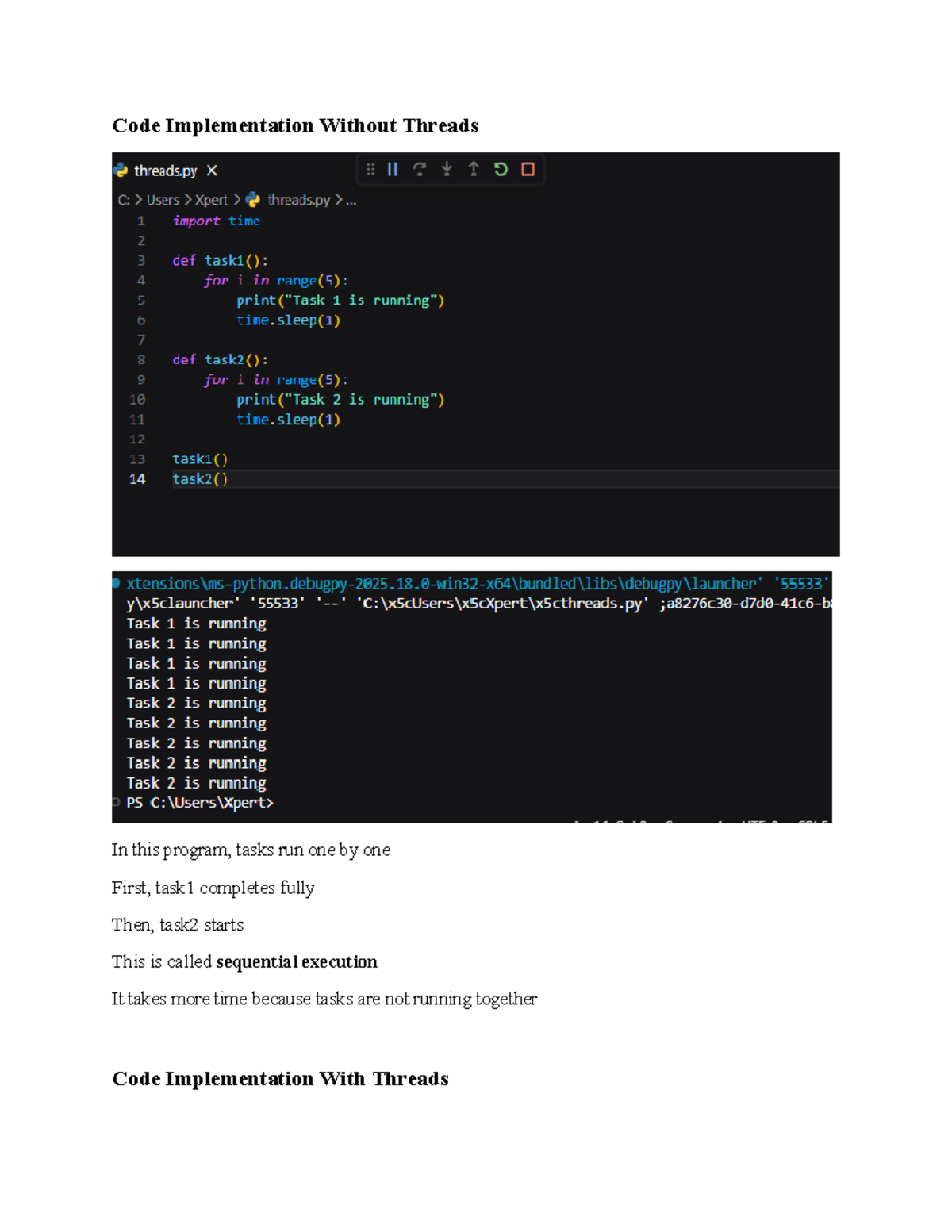952x1232 pixels.
Task: Click the debug toolbar drag handle
Action: pos(370,169)
